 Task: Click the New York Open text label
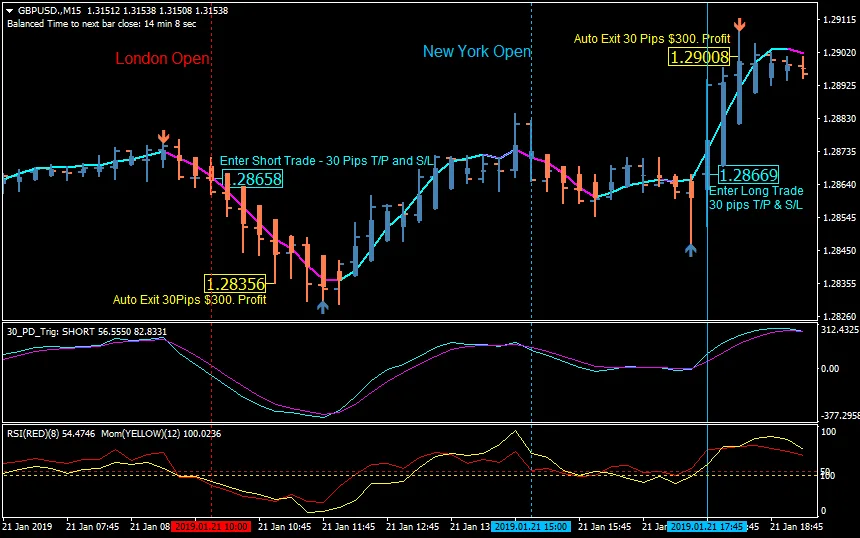point(476,51)
